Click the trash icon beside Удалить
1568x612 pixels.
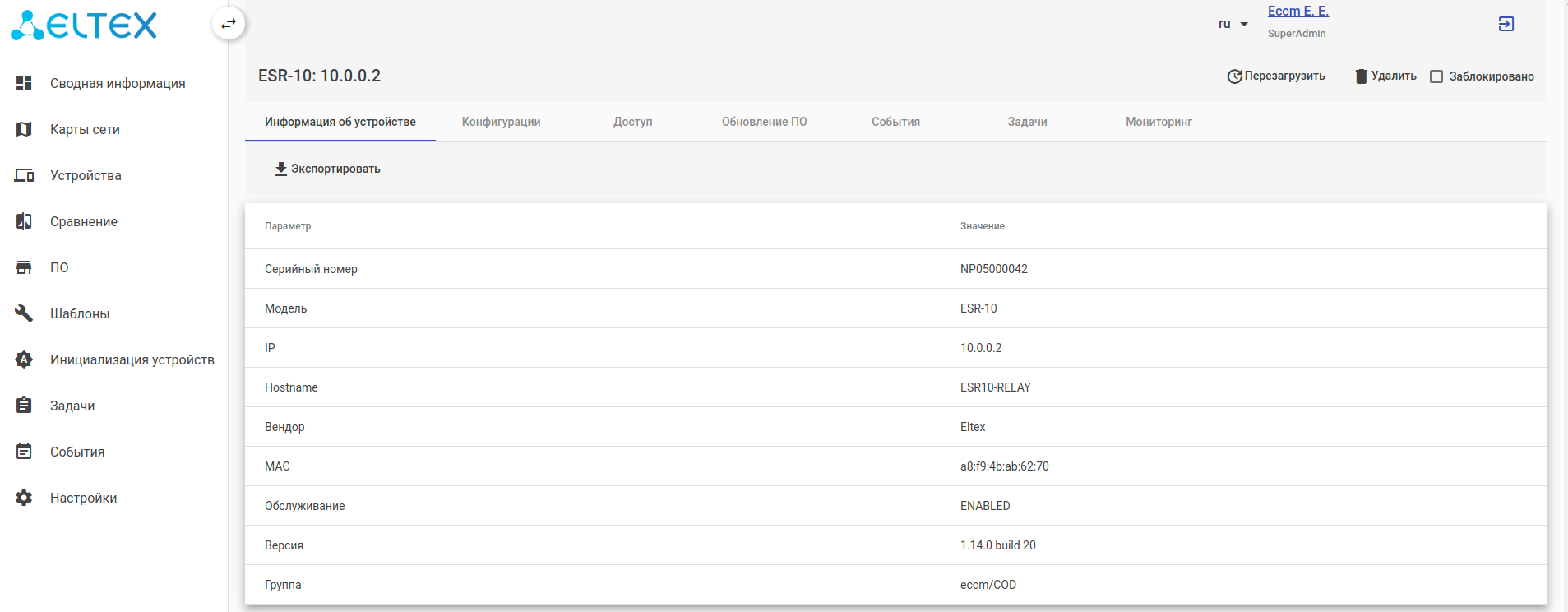[x=1361, y=76]
